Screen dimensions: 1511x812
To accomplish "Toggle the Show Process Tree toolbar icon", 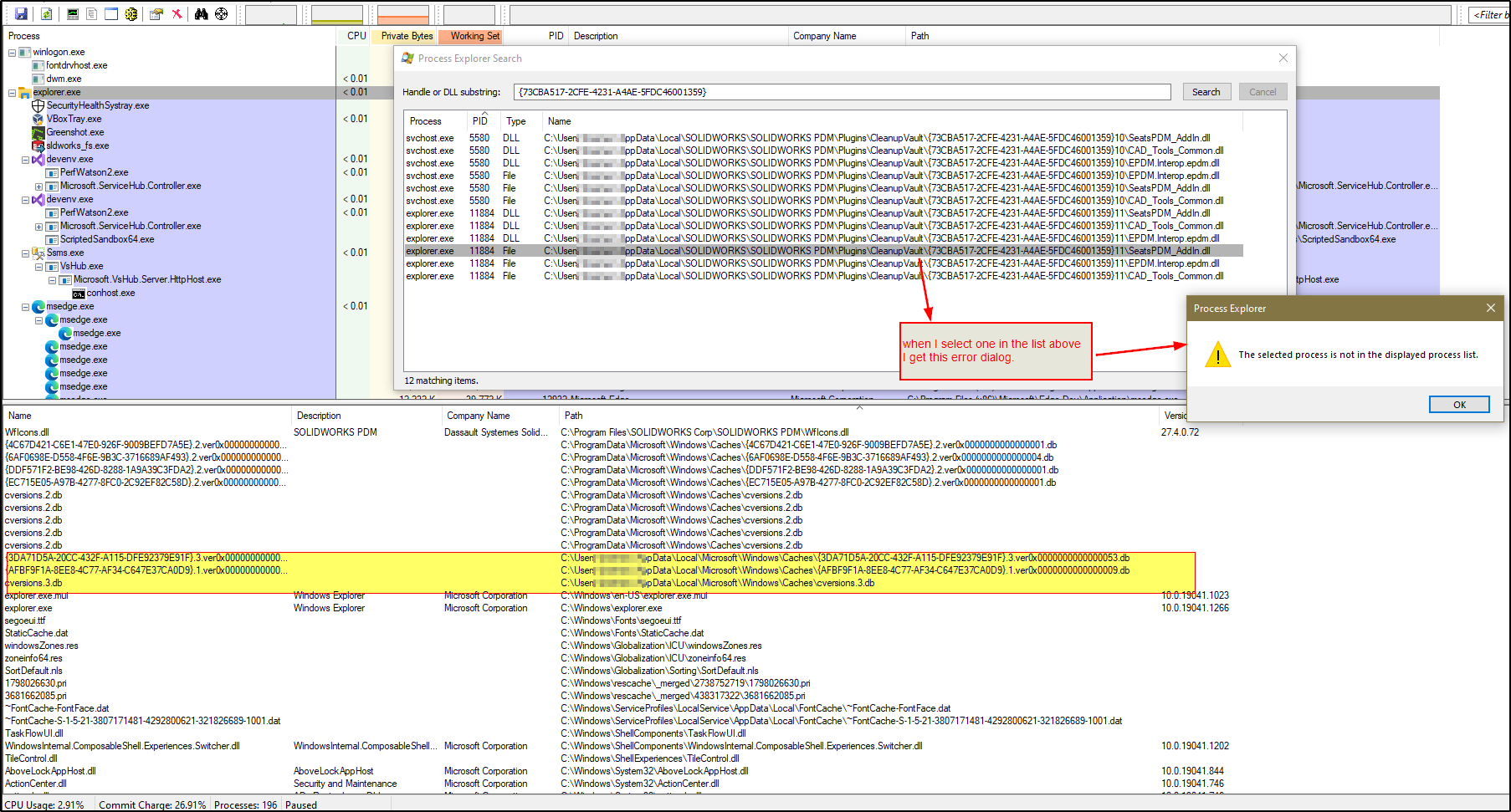I will point(92,14).
